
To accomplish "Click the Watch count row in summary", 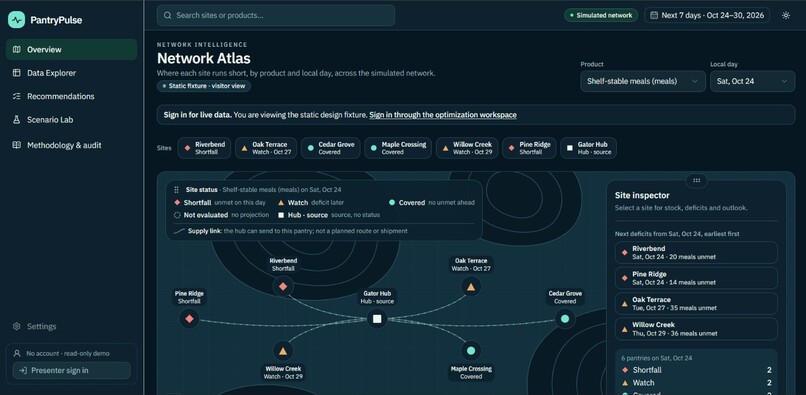I will [x=696, y=383].
